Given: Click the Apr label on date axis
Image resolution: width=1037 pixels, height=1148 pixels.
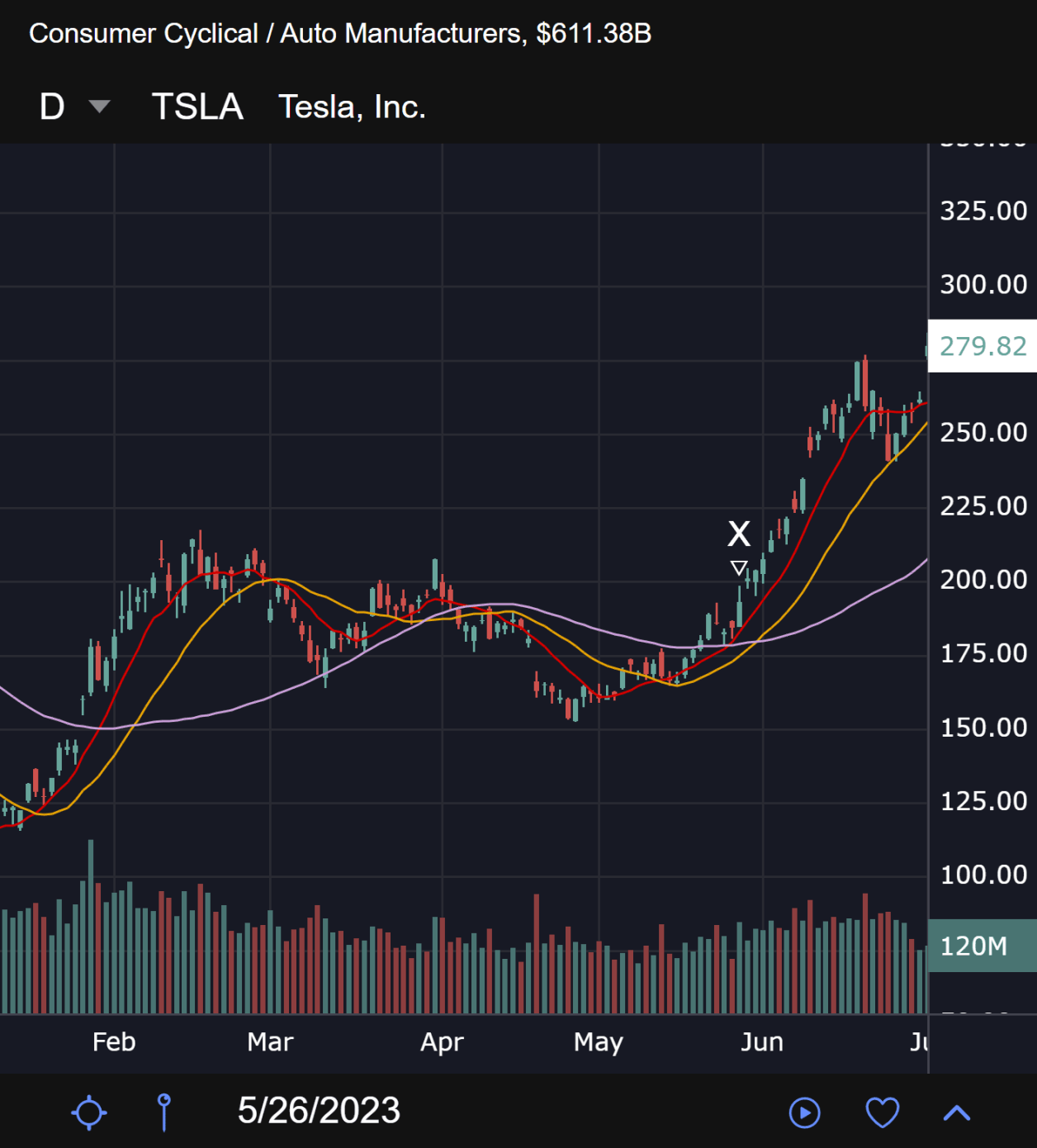Looking at the screenshot, I should pyautogui.click(x=442, y=1042).
